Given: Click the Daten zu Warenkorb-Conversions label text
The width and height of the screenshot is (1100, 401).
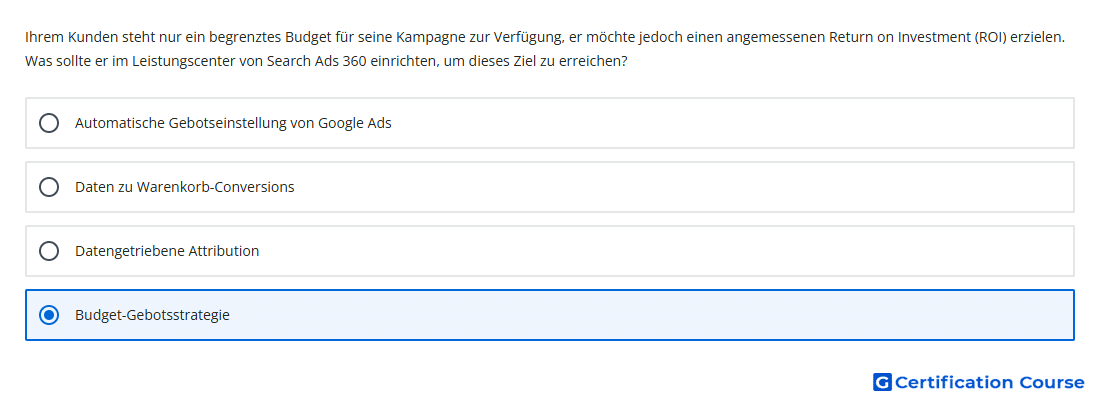Looking at the screenshot, I should tap(185, 187).
